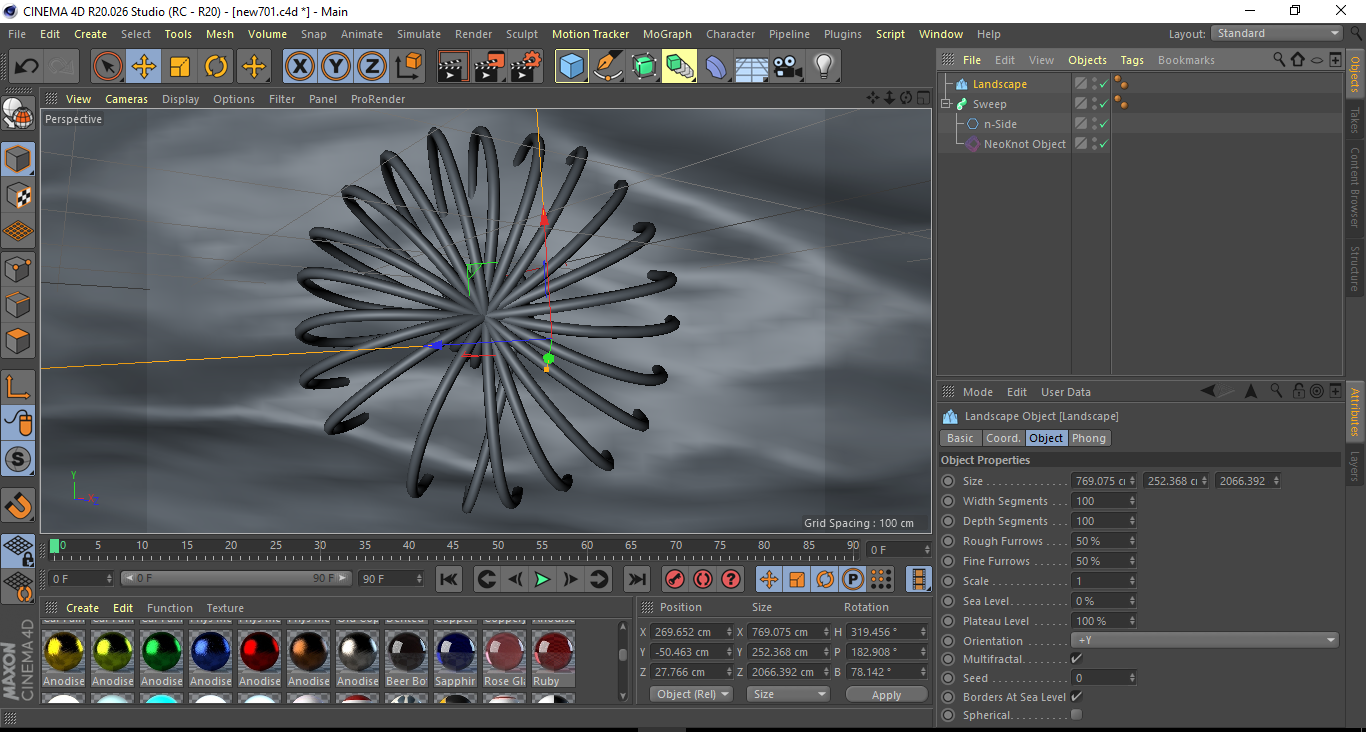1366x732 pixels.
Task: Add a Camera object
Action: (787, 67)
